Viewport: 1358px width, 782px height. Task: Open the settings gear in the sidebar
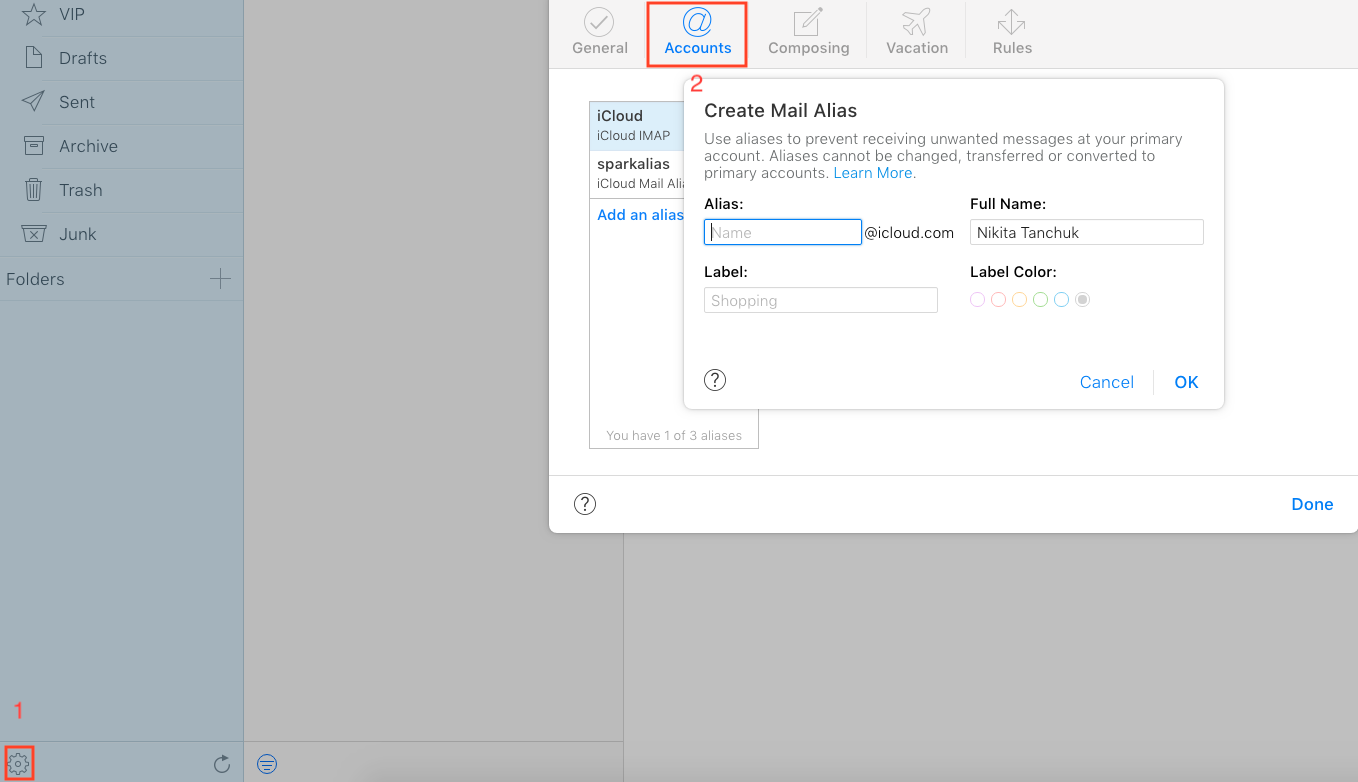pos(19,764)
